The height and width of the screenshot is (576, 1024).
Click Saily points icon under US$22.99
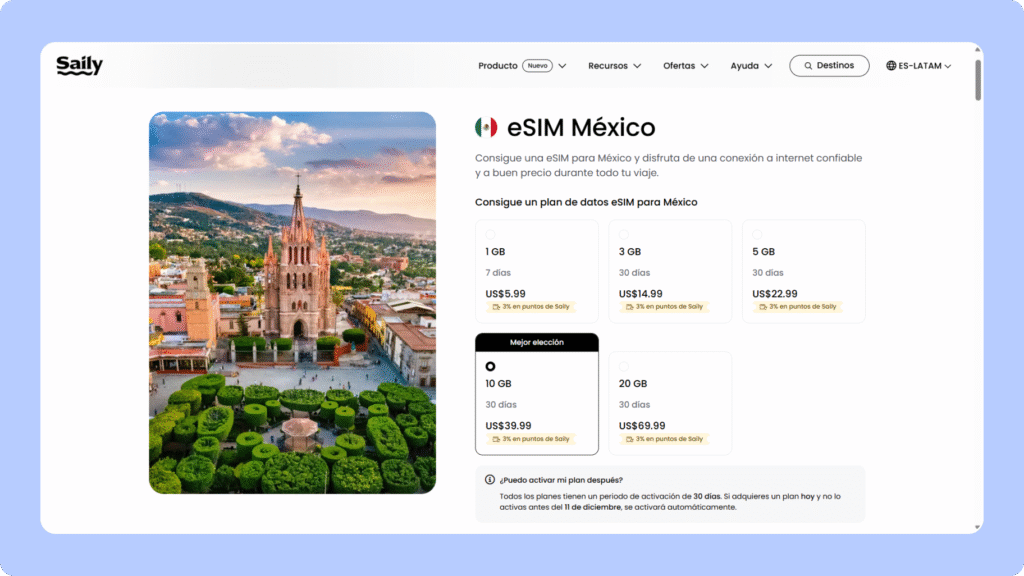tap(762, 307)
